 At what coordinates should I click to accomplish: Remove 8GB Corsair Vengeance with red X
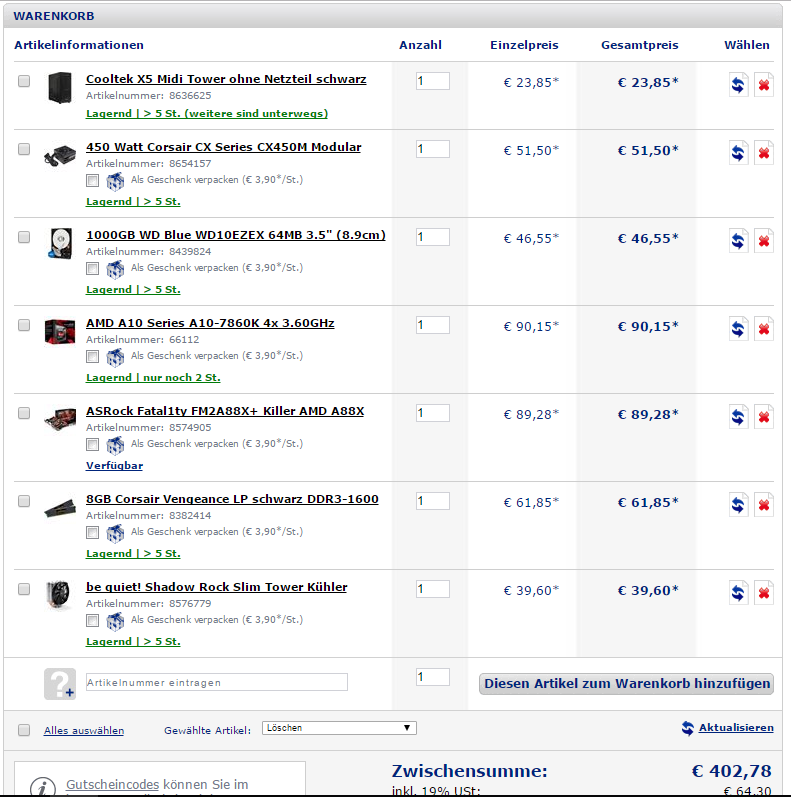764,504
